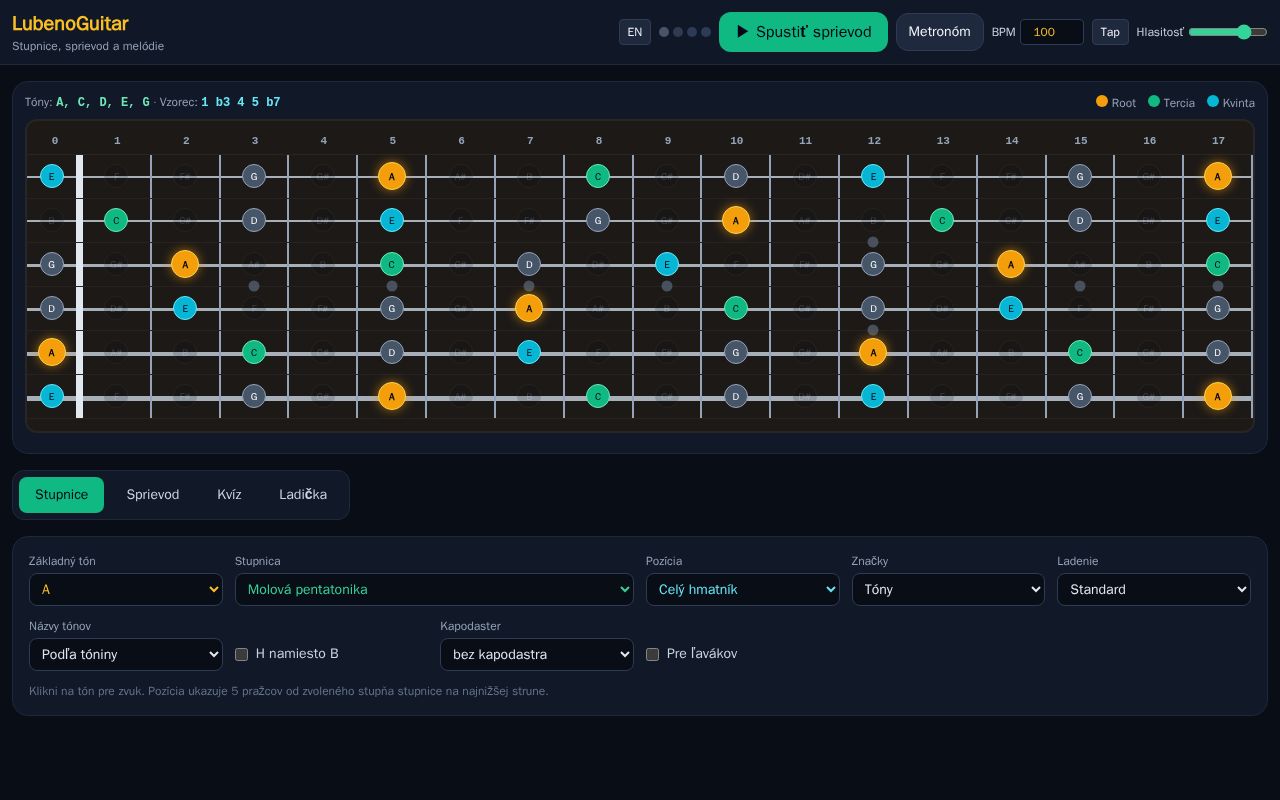Click the Tap tempo button
Viewport: 1280px width, 800px height.
(1110, 32)
